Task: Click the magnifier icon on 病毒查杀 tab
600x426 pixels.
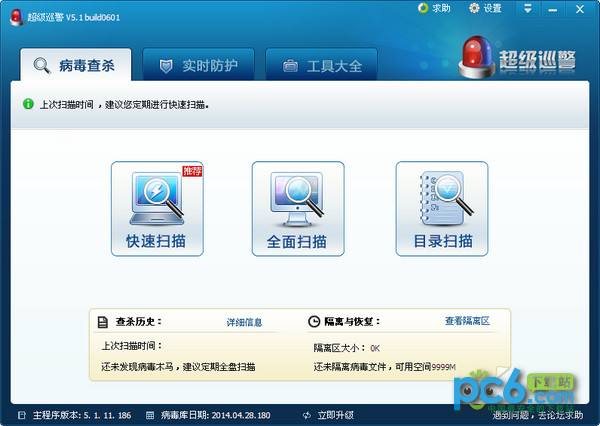Action: point(42,65)
